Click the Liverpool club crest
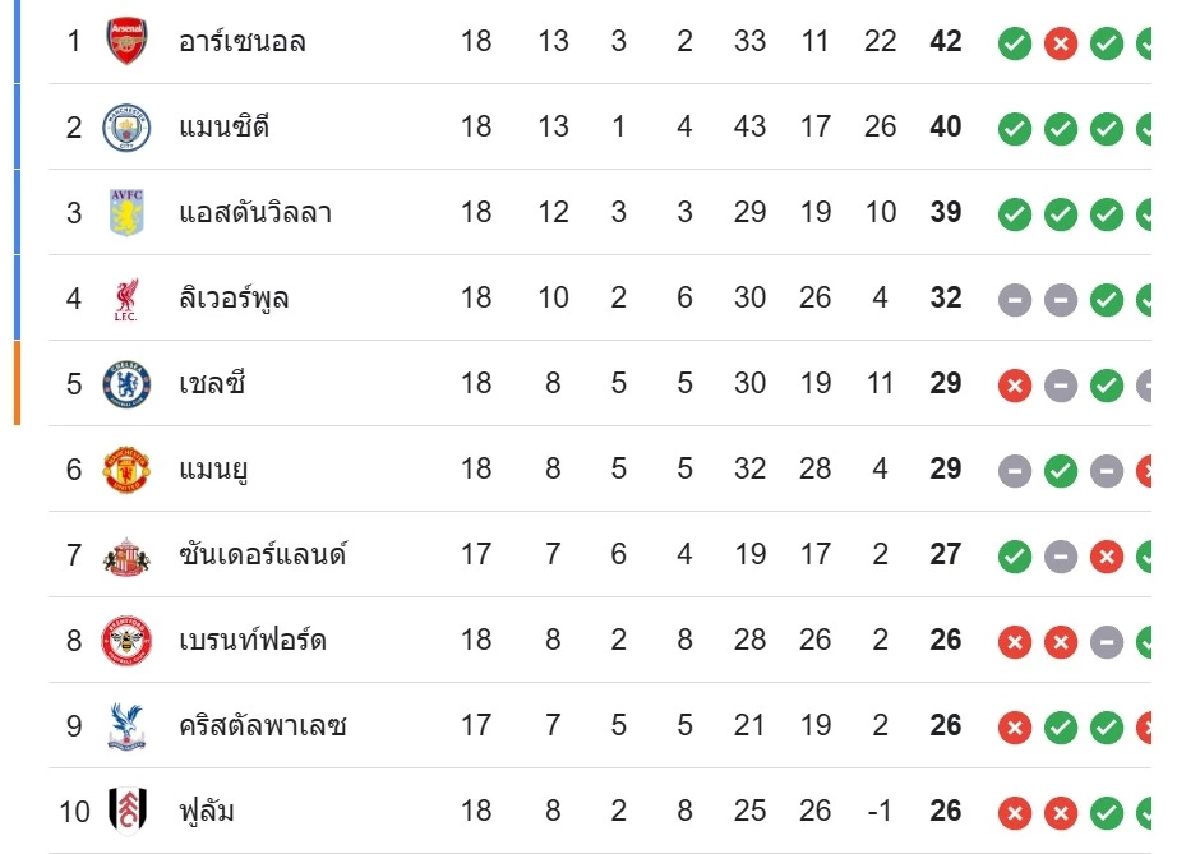 127,299
